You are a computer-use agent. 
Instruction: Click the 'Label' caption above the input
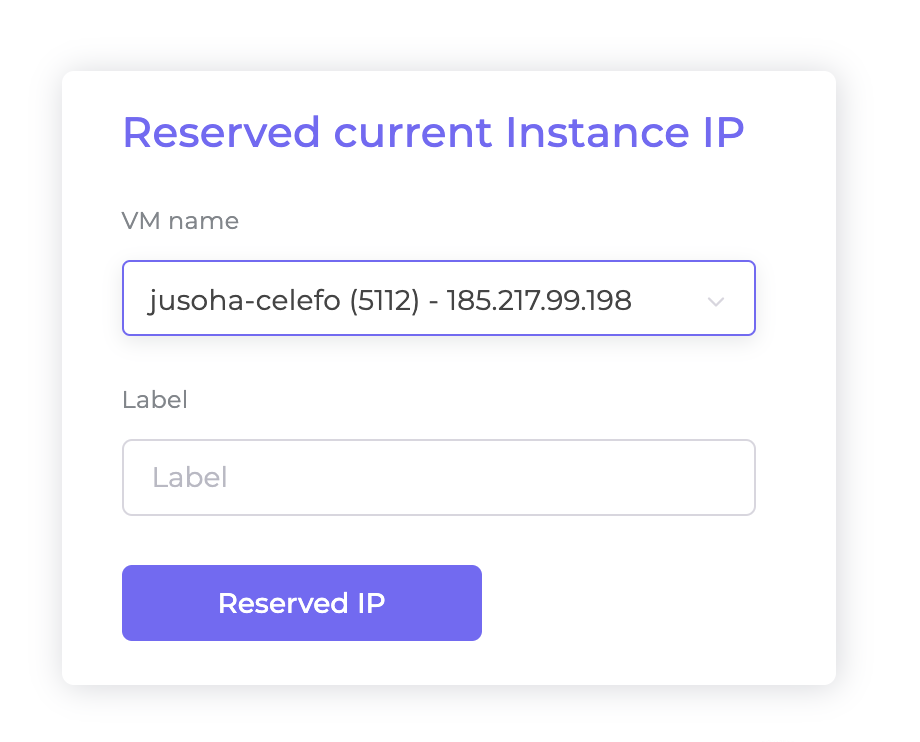click(x=155, y=400)
